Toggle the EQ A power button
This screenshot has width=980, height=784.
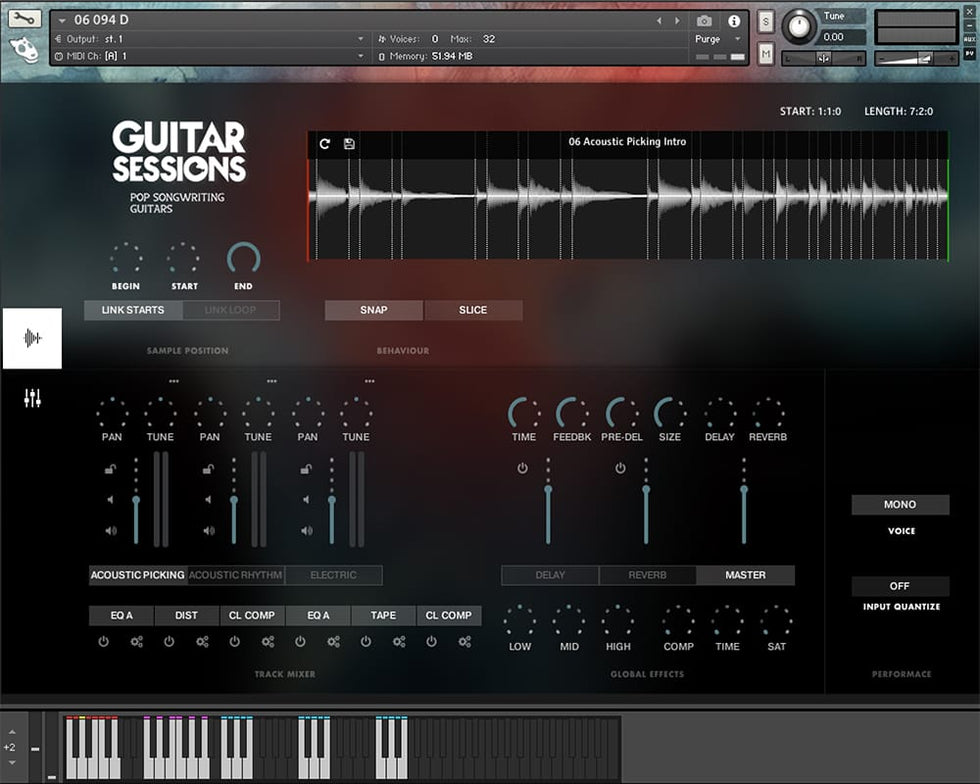pyautogui.click(x=103, y=642)
